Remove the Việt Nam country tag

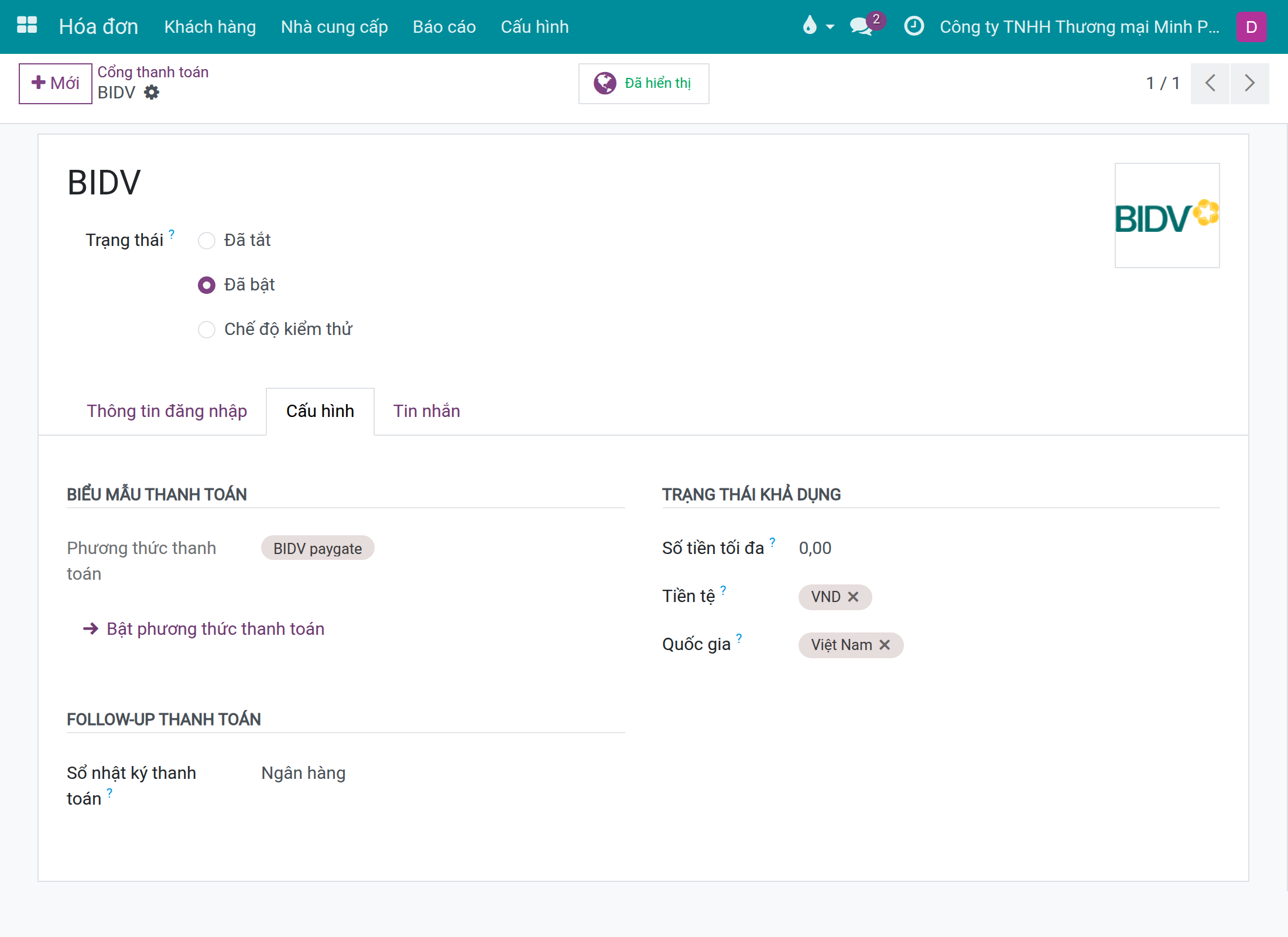click(x=885, y=645)
